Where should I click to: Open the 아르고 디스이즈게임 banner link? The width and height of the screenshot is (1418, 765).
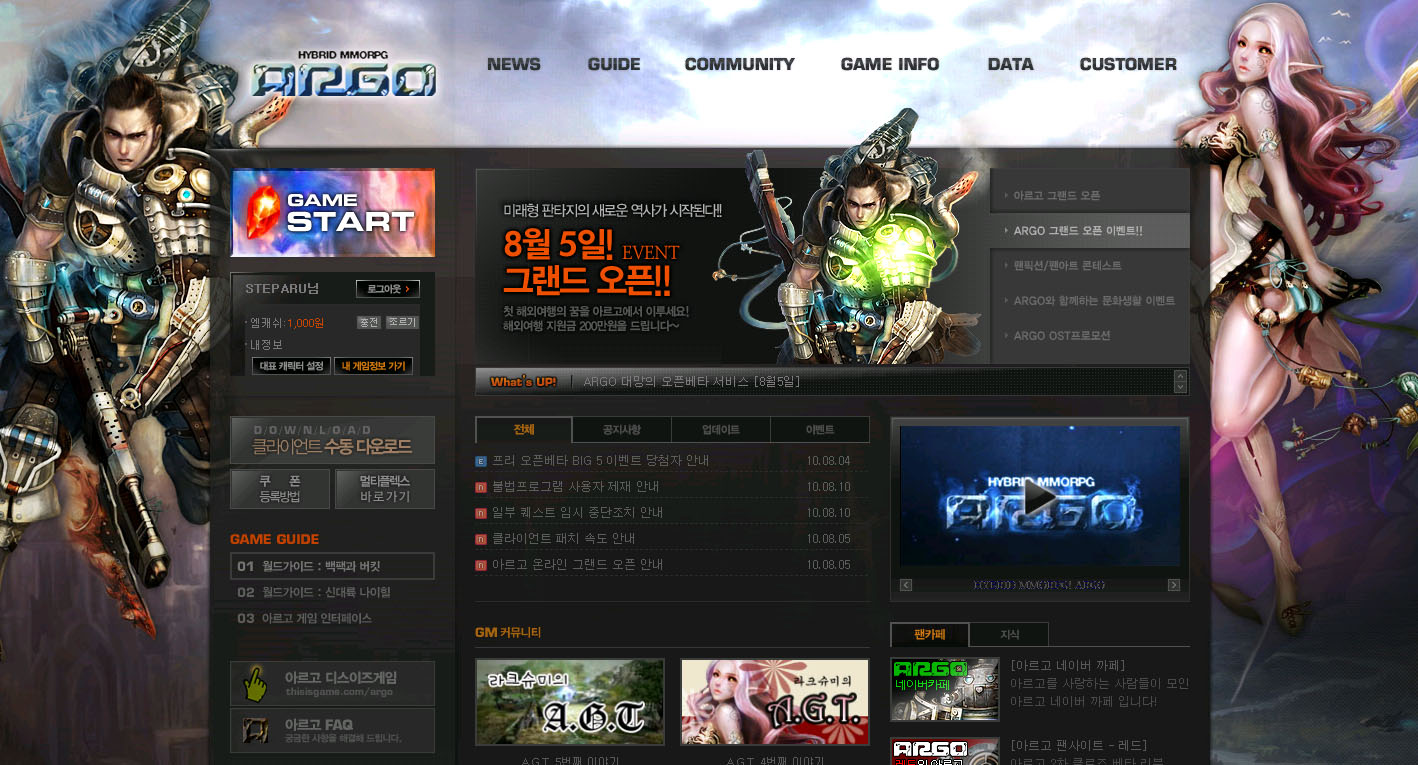[x=333, y=684]
